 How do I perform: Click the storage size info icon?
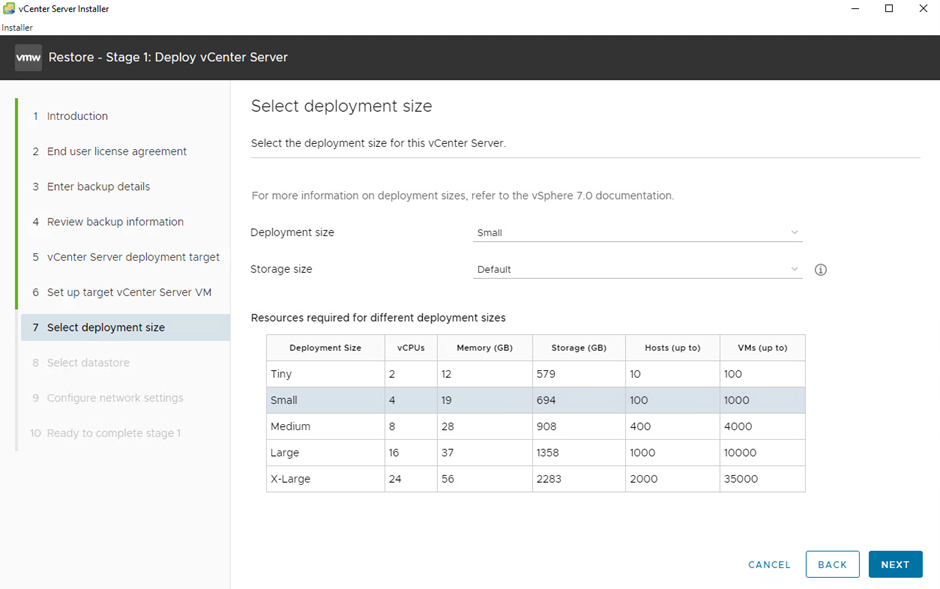point(821,270)
